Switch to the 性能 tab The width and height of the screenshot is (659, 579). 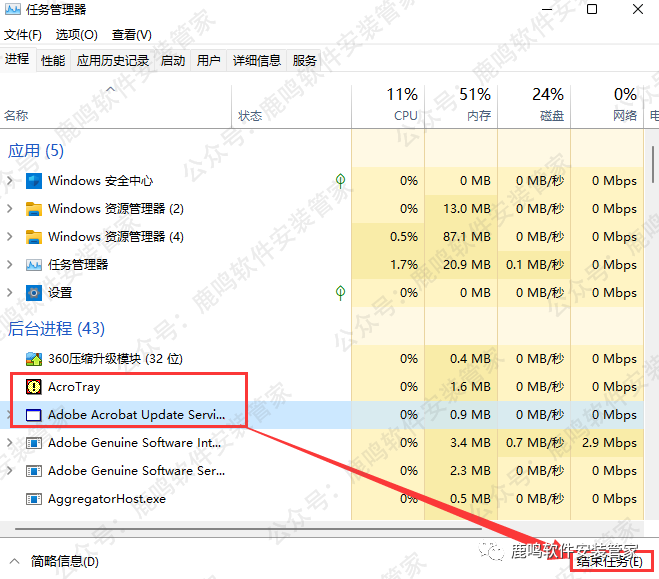[53, 60]
